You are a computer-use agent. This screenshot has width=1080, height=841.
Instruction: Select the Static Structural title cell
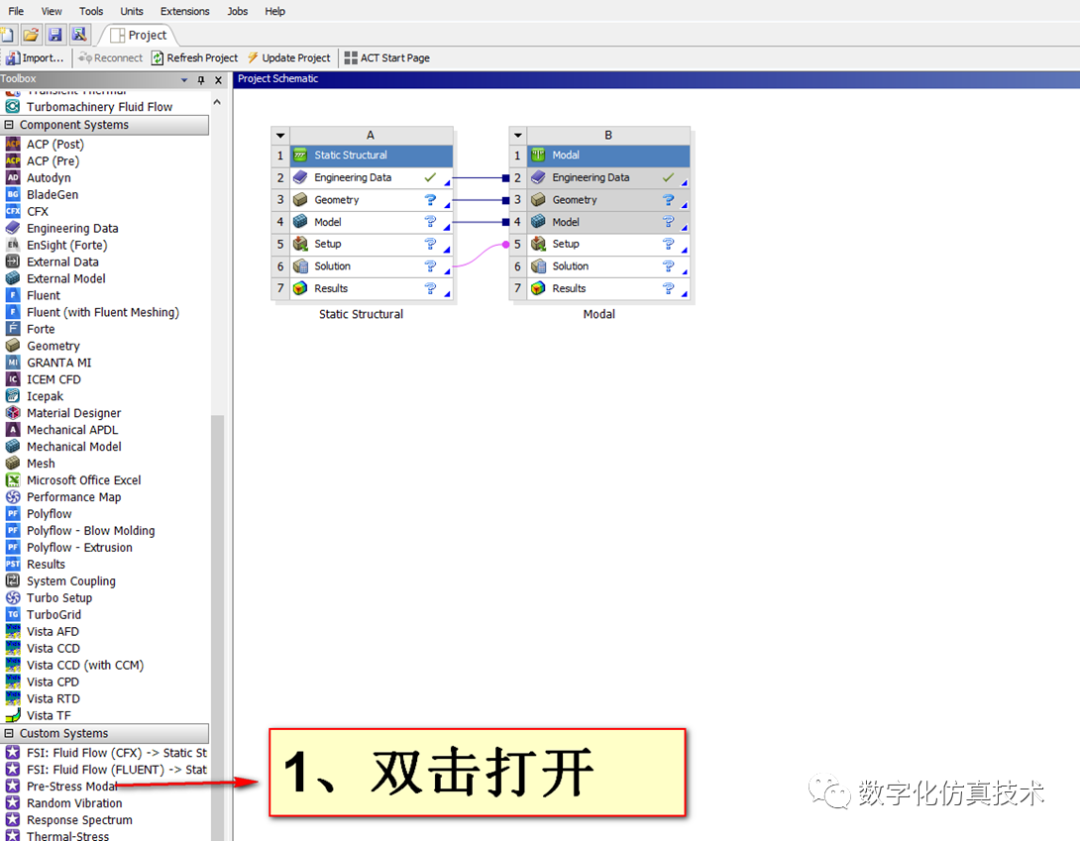(x=371, y=156)
